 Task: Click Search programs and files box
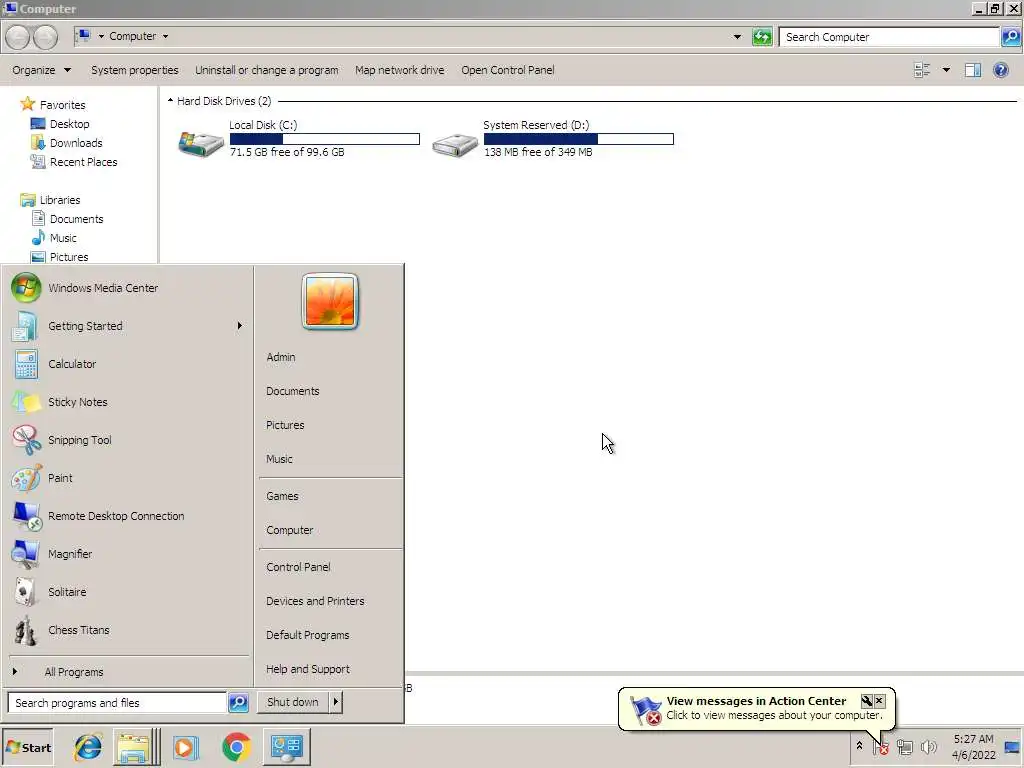(117, 703)
